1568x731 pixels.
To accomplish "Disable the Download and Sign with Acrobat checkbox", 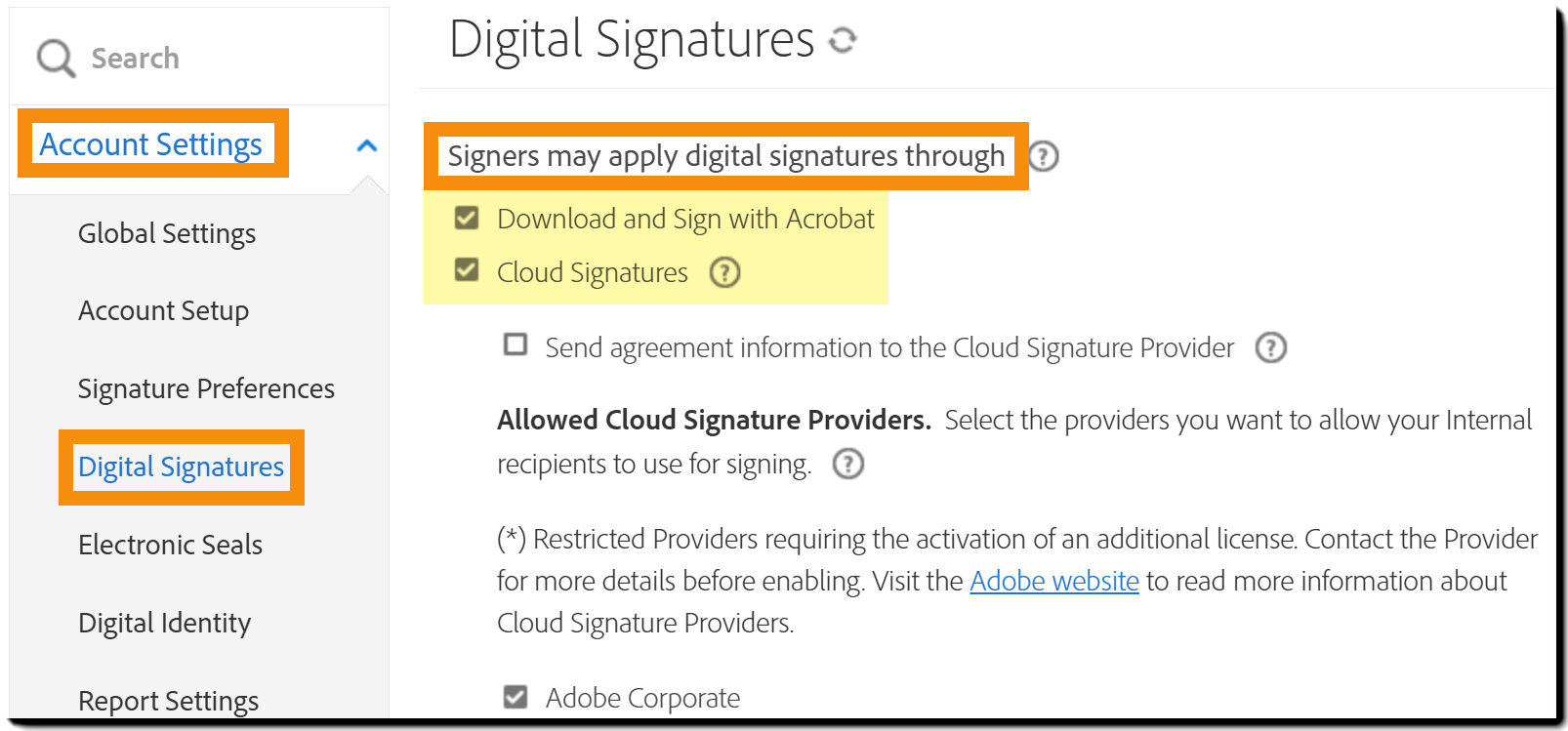I will coord(466,219).
